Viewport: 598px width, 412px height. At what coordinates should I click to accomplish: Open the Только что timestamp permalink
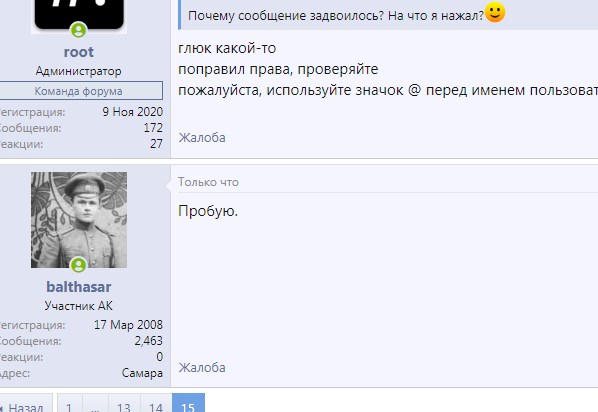(x=208, y=182)
